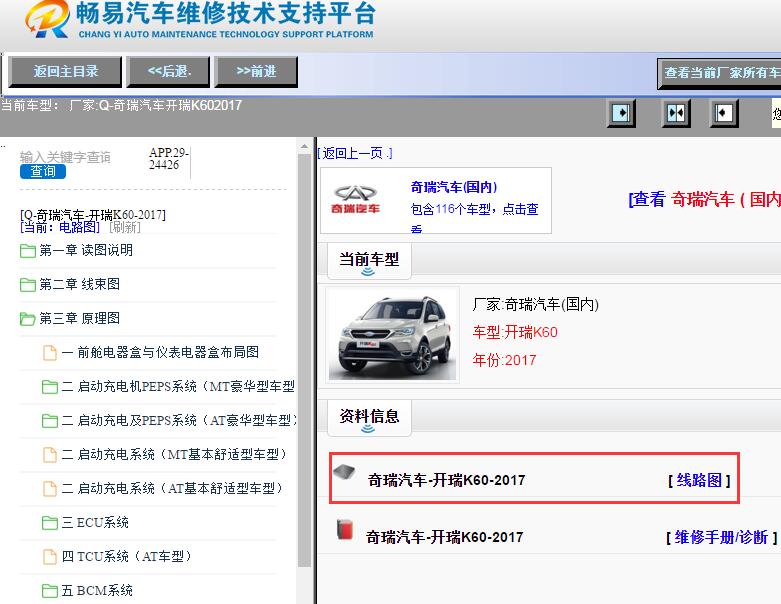Click the 厂家:奇瑞汽车(国内) text

pyautogui.click(x=535, y=304)
